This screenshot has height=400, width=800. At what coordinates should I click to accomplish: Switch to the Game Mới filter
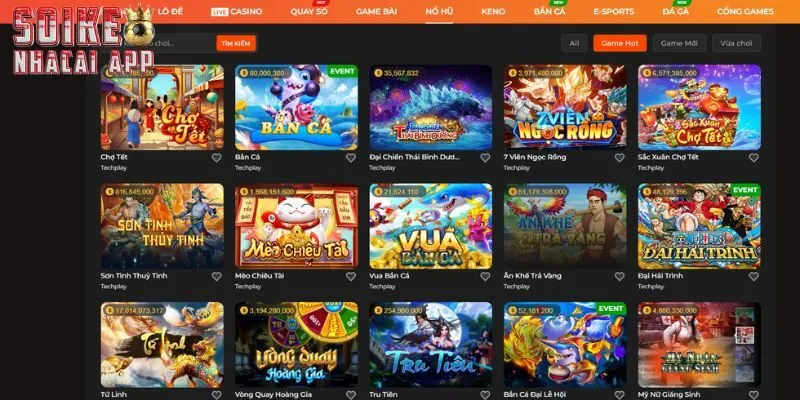point(679,43)
